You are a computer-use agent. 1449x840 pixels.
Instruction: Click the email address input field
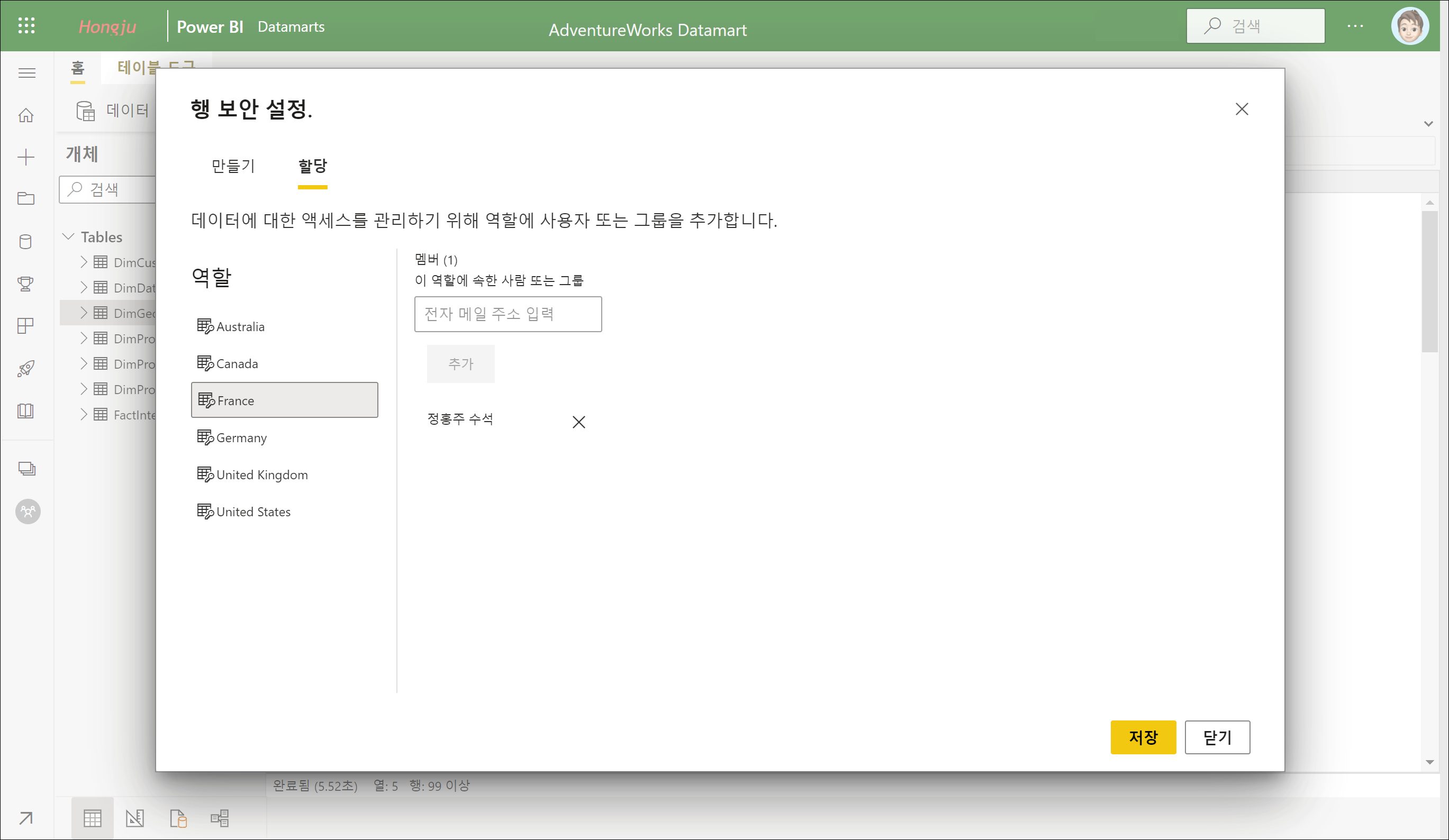pyautogui.click(x=508, y=314)
